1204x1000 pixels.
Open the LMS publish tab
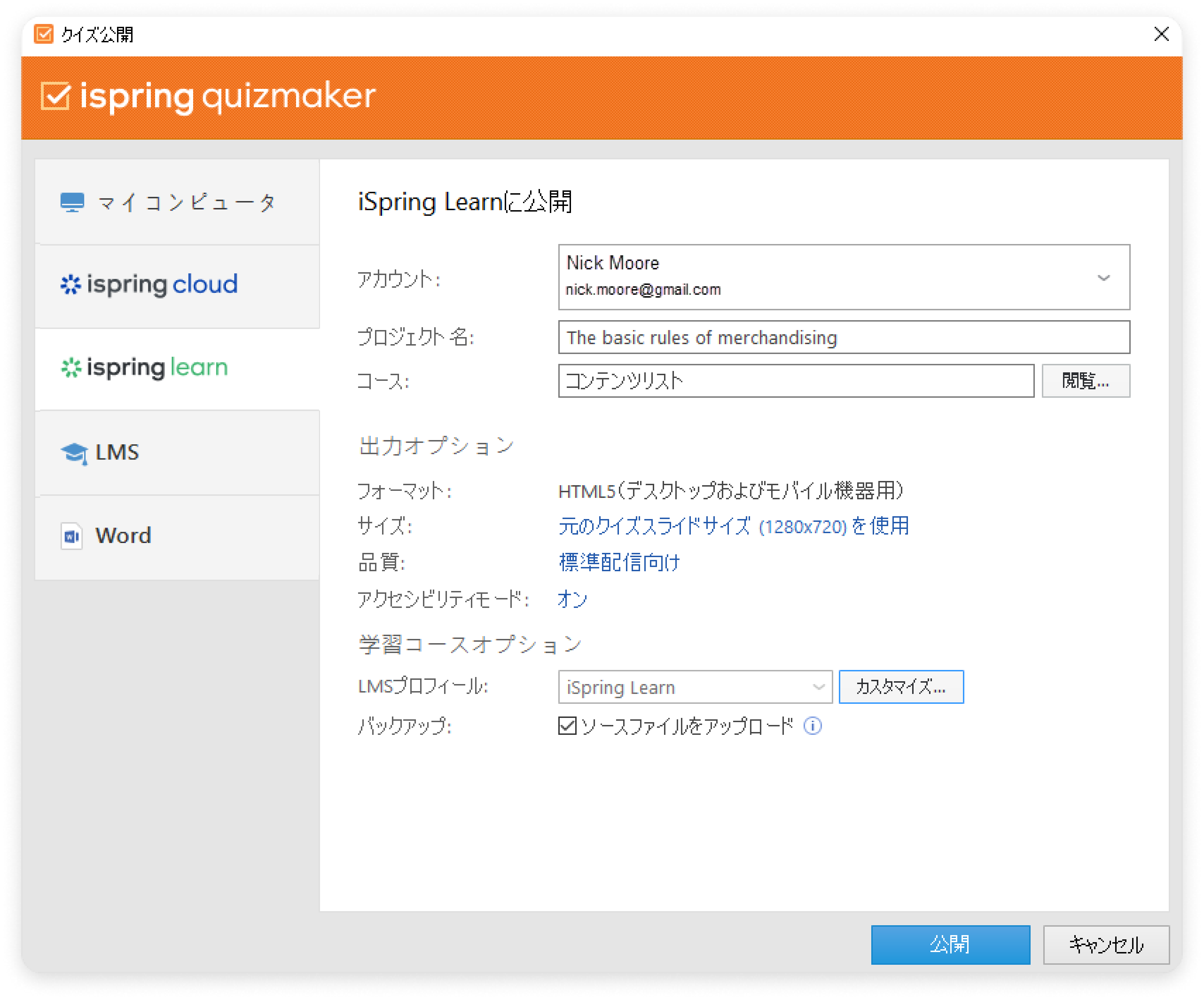(x=177, y=452)
